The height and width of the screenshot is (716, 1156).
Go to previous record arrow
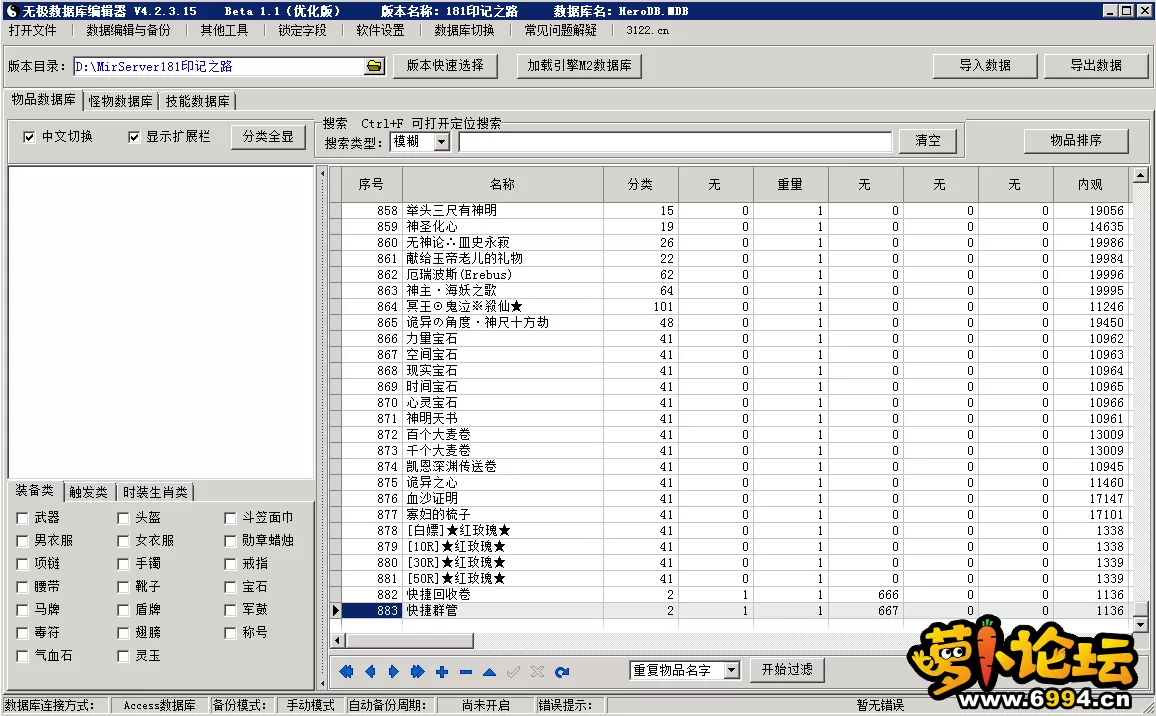(x=370, y=672)
